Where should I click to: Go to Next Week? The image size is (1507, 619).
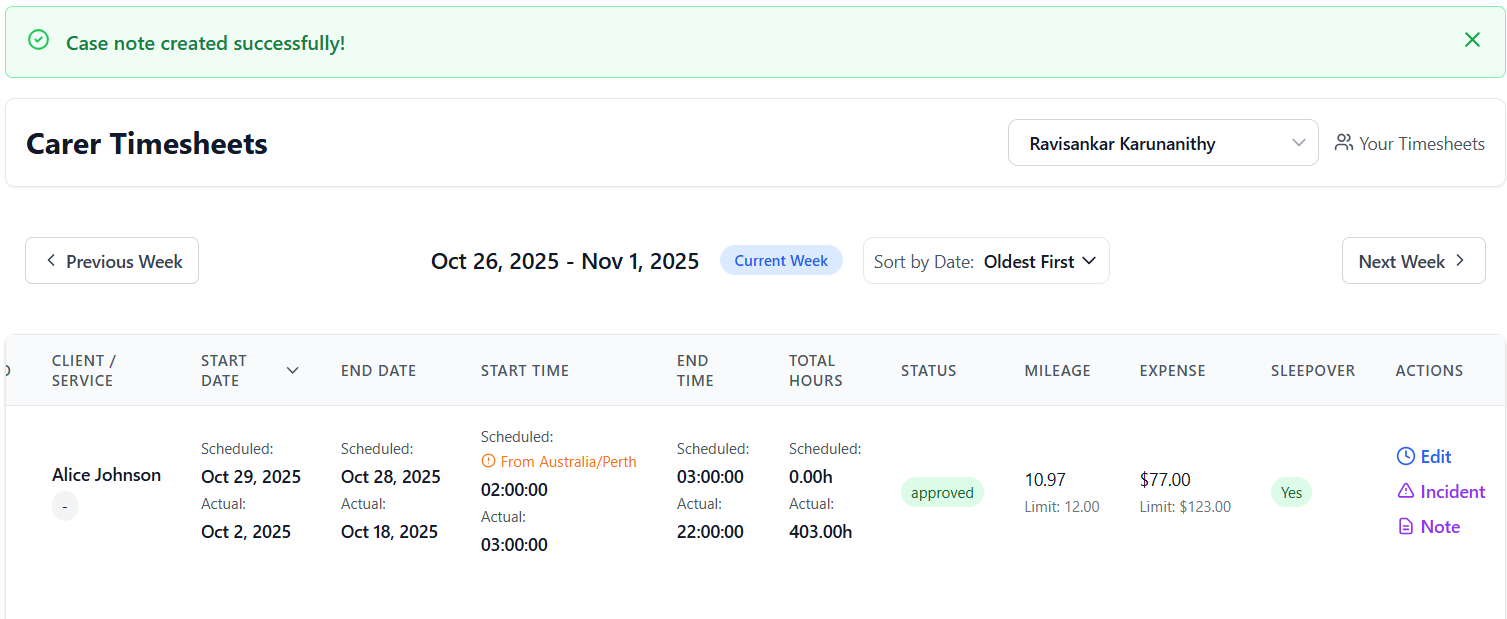[x=1412, y=261]
